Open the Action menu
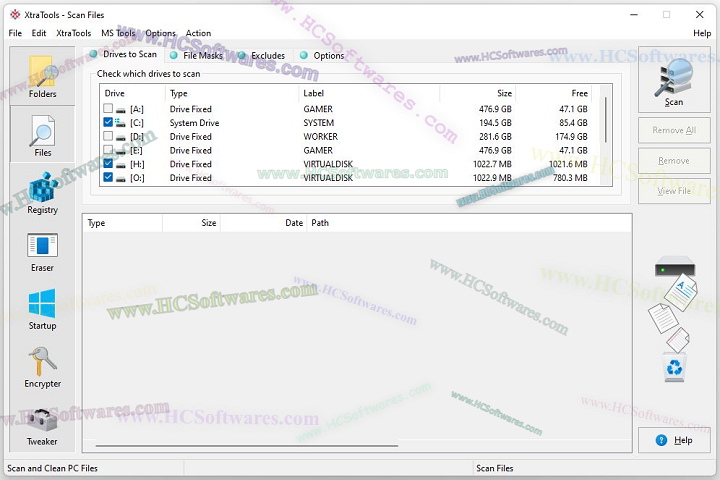The width and height of the screenshot is (720, 480). (198, 33)
